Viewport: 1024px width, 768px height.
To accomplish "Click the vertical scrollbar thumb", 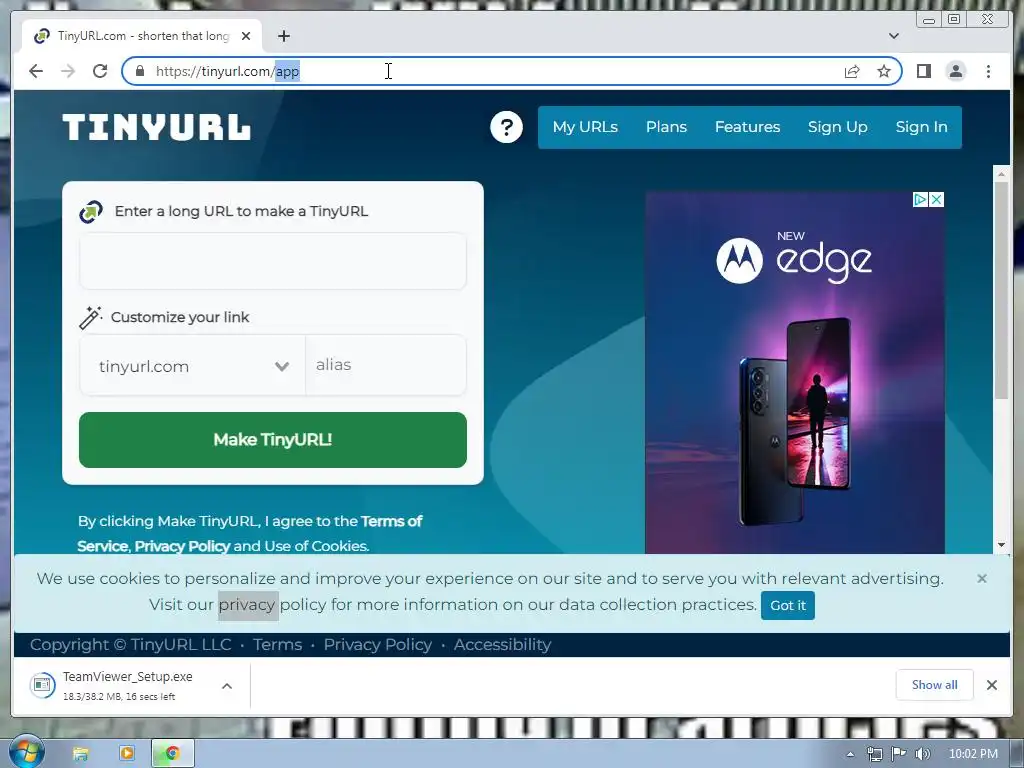I will [x=1001, y=291].
